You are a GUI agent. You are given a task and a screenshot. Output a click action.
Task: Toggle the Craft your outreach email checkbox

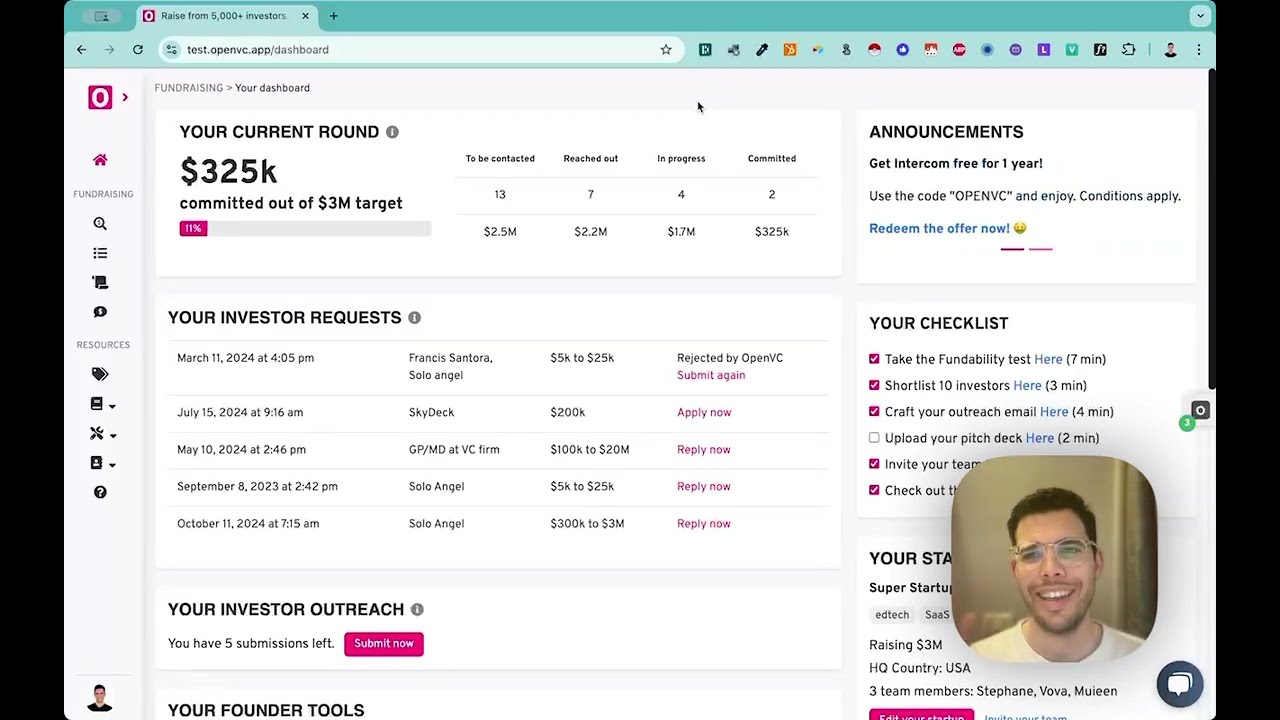[x=874, y=411]
